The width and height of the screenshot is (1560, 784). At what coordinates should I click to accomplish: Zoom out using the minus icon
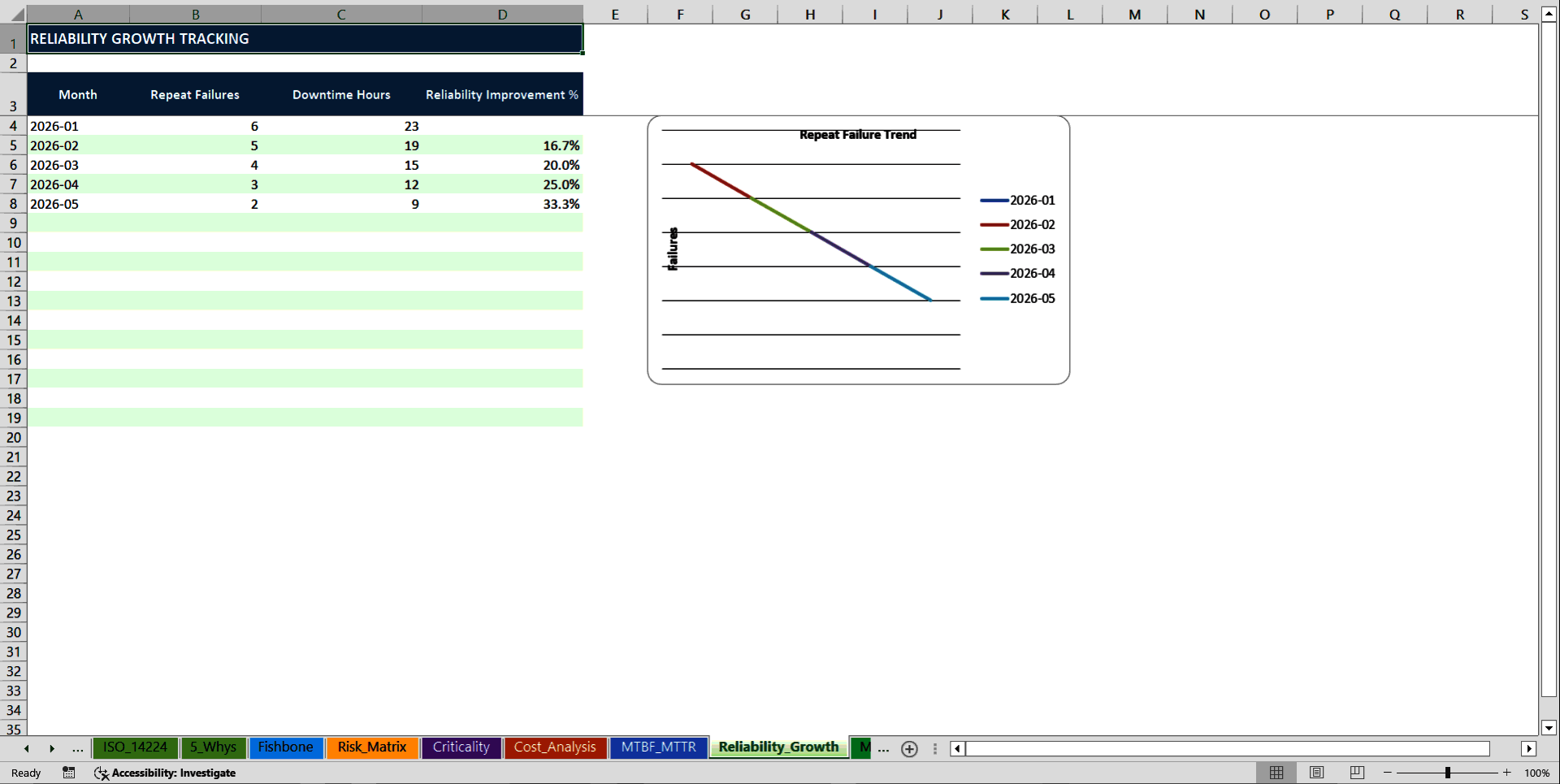point(1387,773)
